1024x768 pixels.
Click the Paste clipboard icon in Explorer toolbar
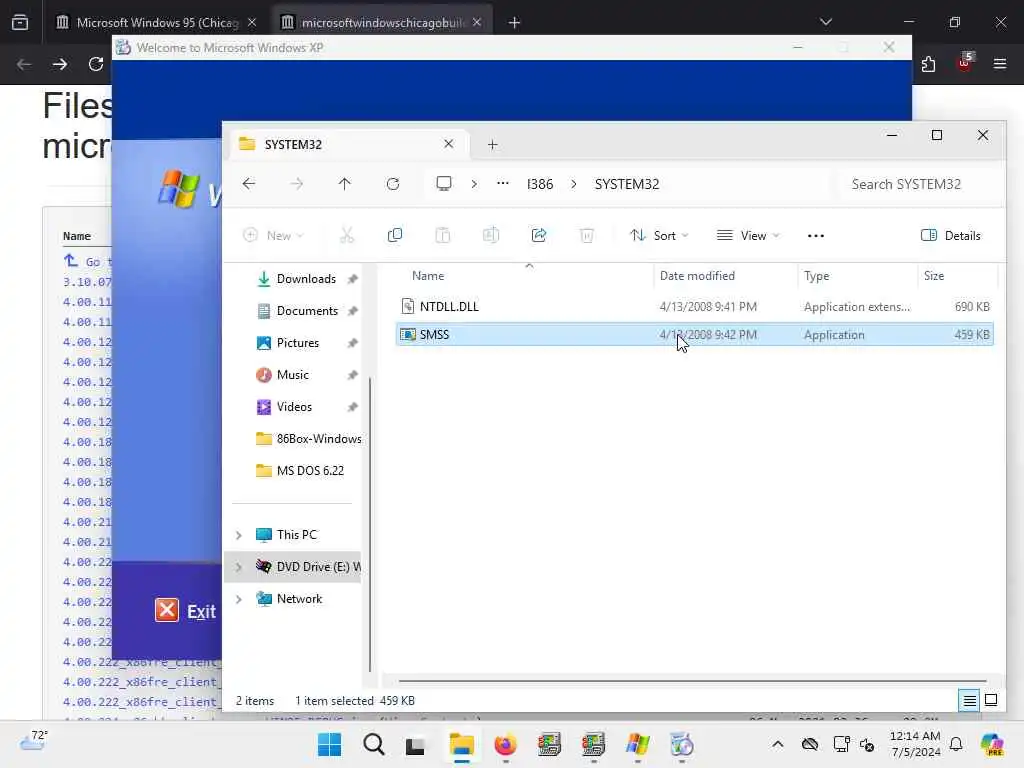443,236
